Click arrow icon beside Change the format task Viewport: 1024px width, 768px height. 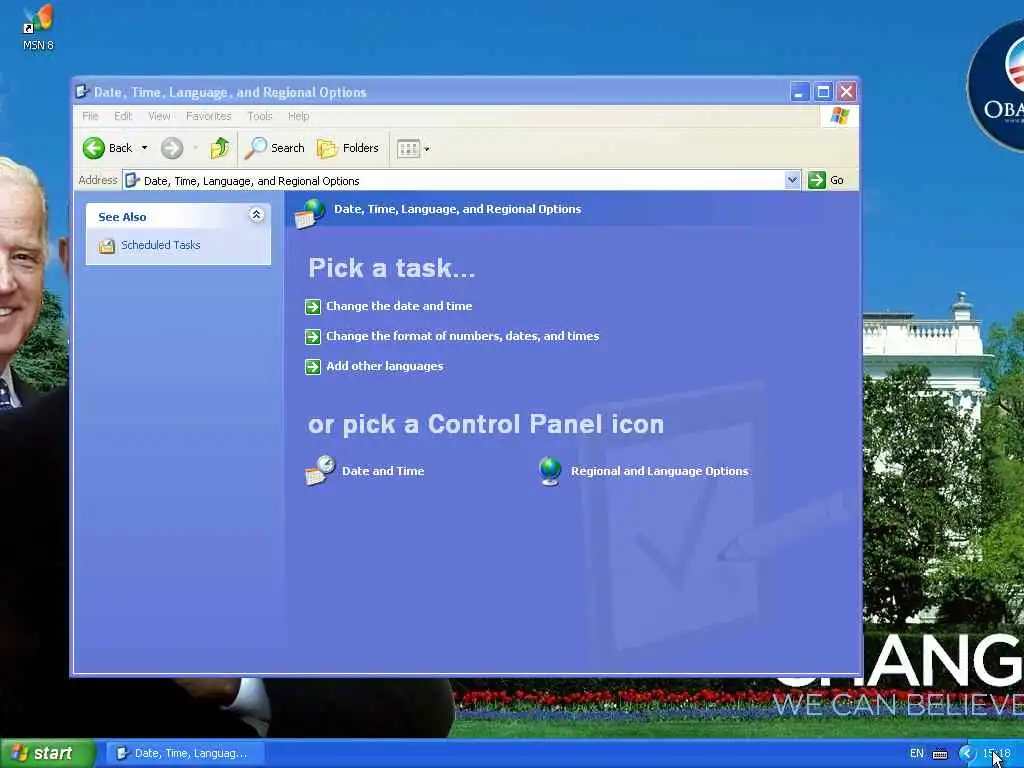pos(313,336)
